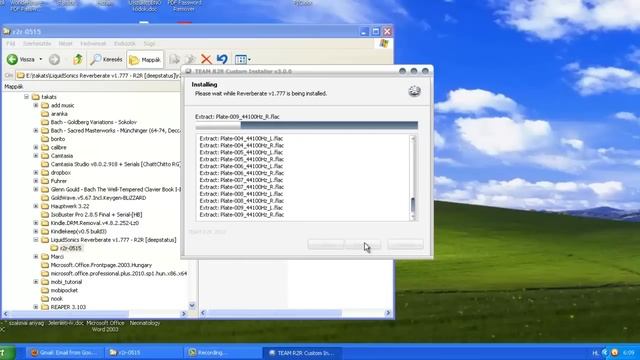This screenshot has height=360, width=640.
Task: Open the Kedvencek menu in Explorer
Action: pyautogui.click(x=93, y=43)
